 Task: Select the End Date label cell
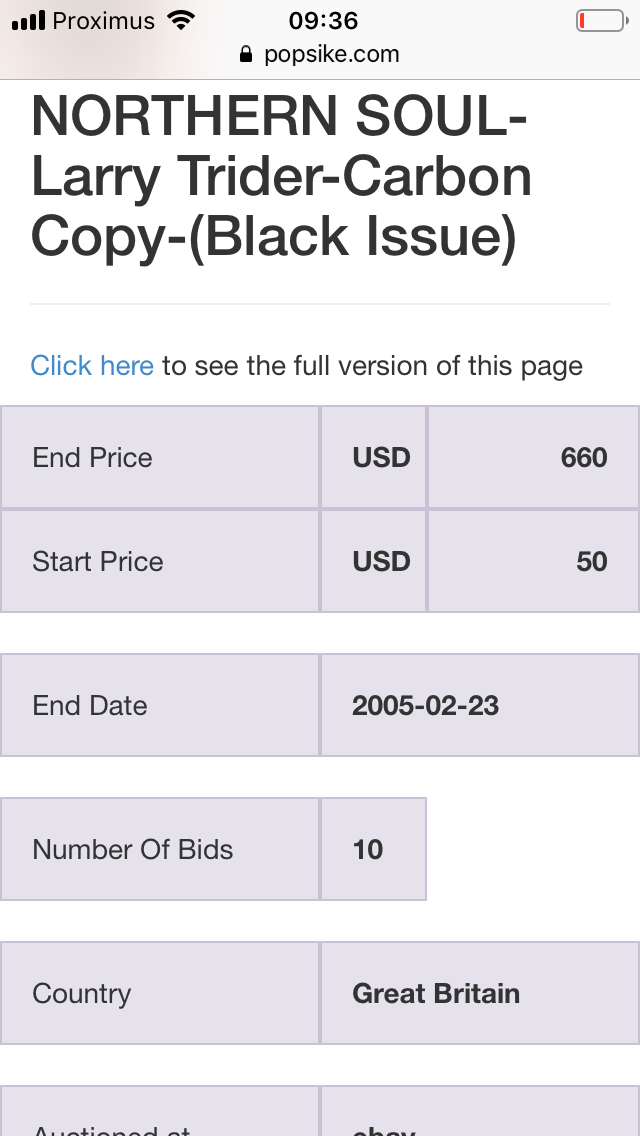point(160,705)
